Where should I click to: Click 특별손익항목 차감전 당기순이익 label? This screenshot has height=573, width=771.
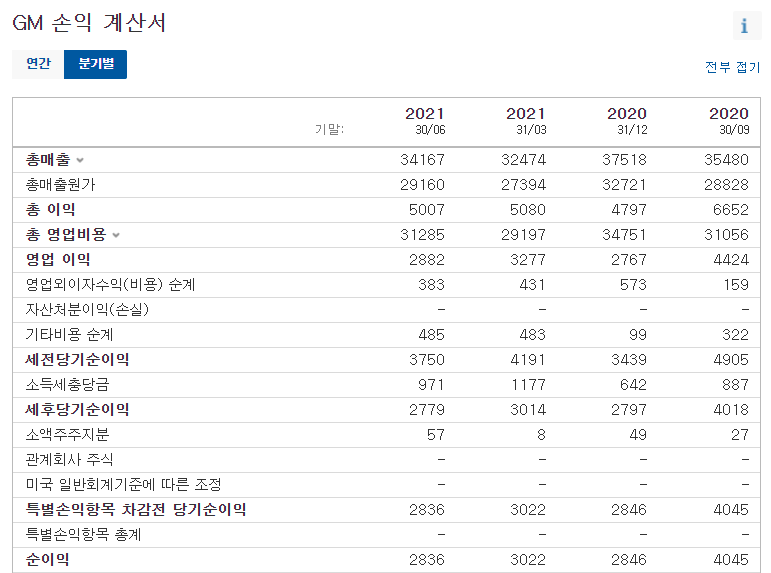point(136,510)
